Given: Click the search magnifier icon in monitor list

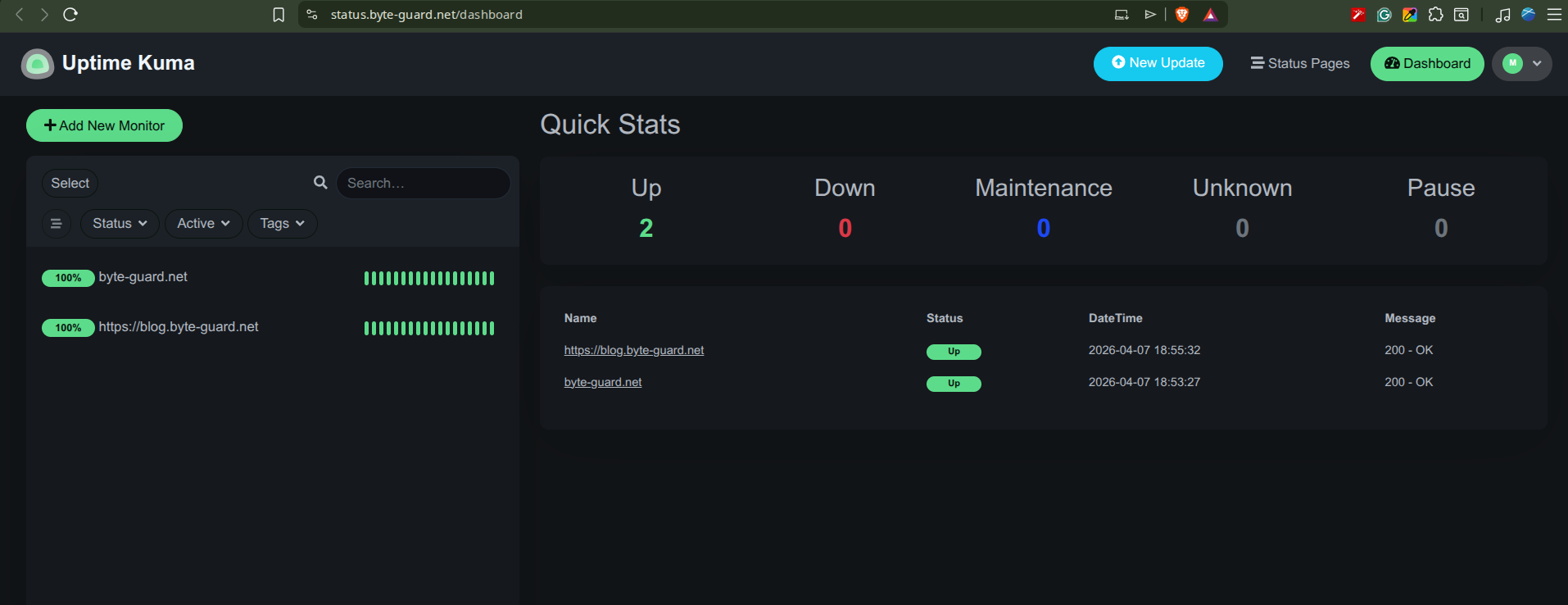Looking at the screenshot, I should pyautogui.click(x=320, y=183).
